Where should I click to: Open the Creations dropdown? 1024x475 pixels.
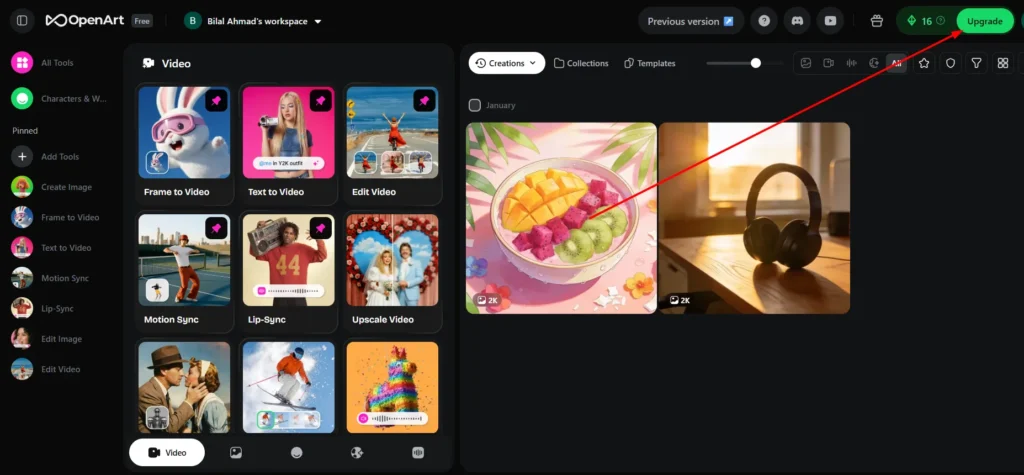click(507, 63)
